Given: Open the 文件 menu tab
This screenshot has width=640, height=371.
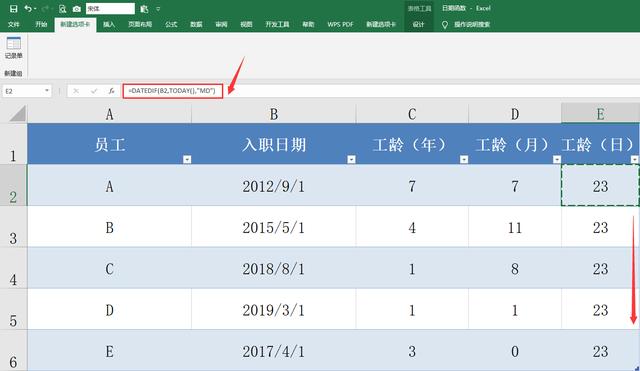Looking at the screenshot, I should tap(13, 24).
